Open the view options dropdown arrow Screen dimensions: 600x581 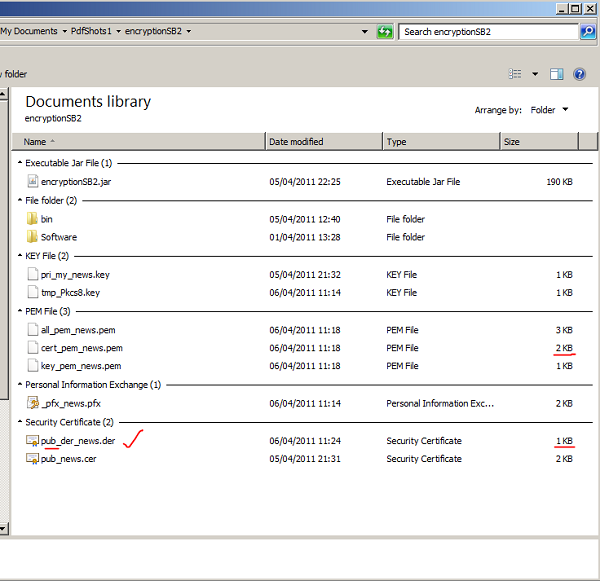(x=535, y=74)
